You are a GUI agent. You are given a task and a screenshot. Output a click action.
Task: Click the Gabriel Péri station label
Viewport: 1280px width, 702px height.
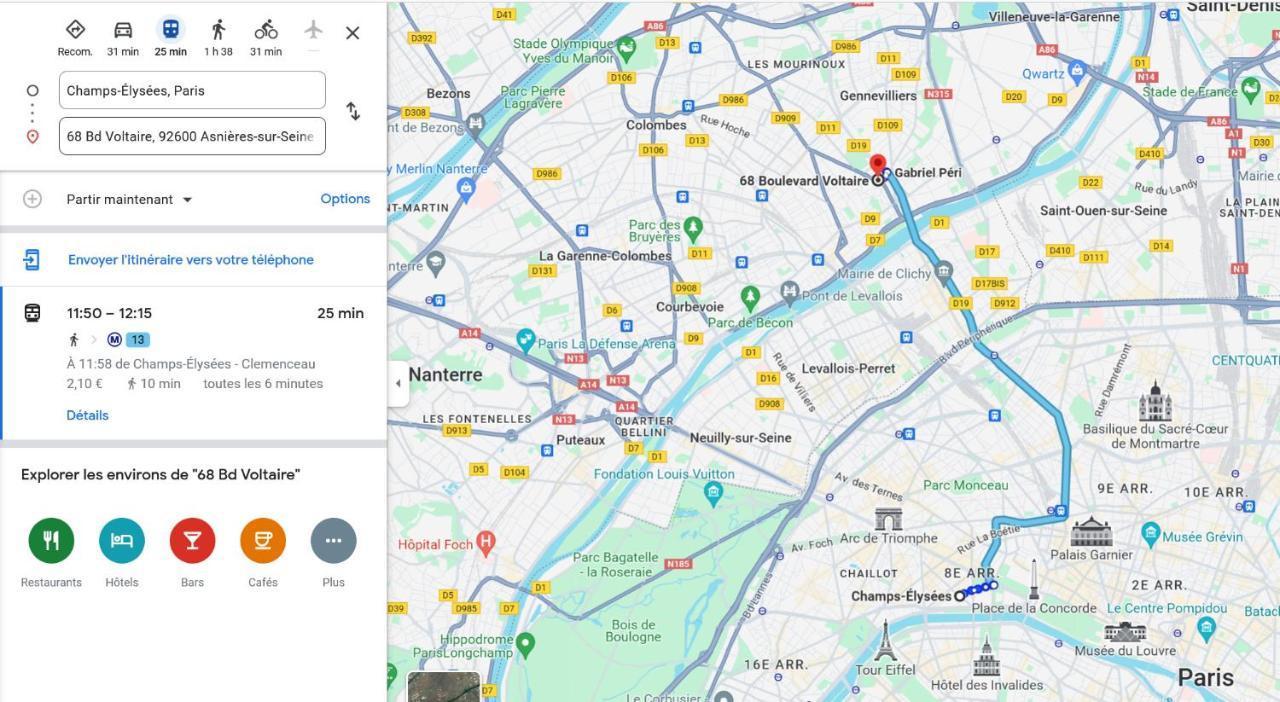(x=928, y=173)
